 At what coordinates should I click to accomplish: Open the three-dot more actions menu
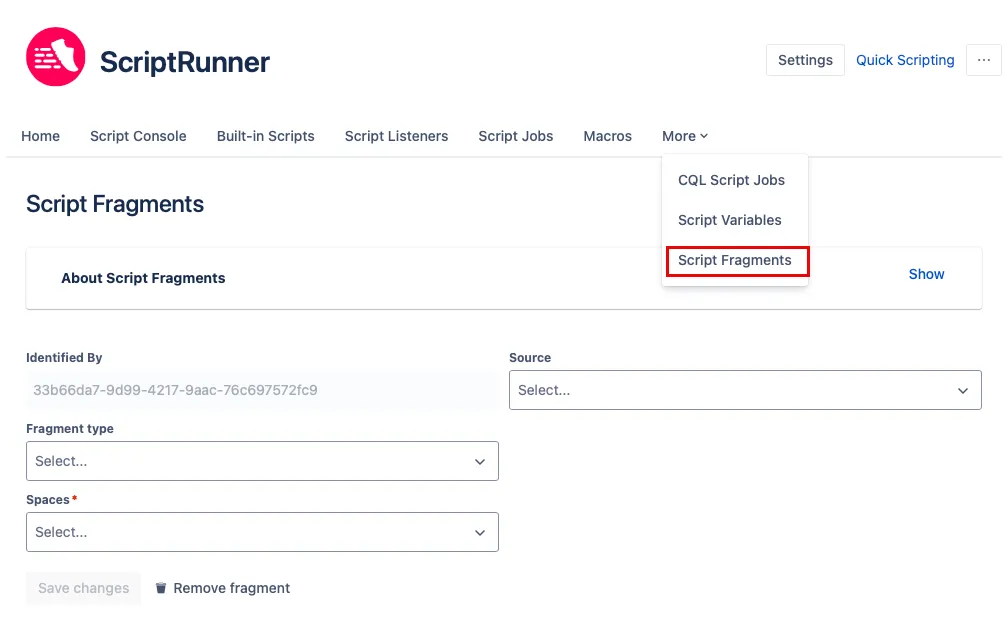[983, 60]
